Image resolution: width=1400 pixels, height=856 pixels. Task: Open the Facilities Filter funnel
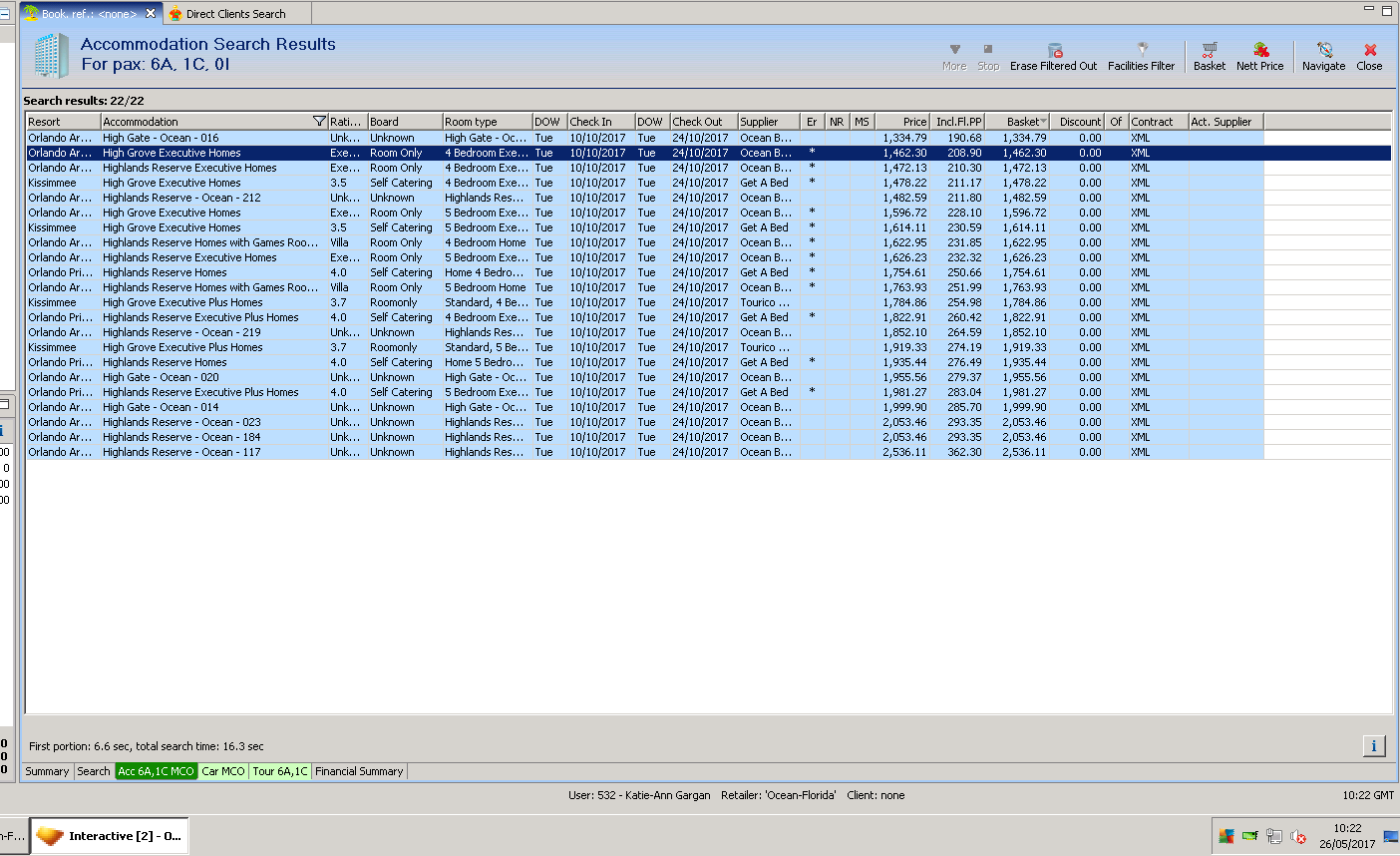pyautogui.click(x=1142, y=50)
